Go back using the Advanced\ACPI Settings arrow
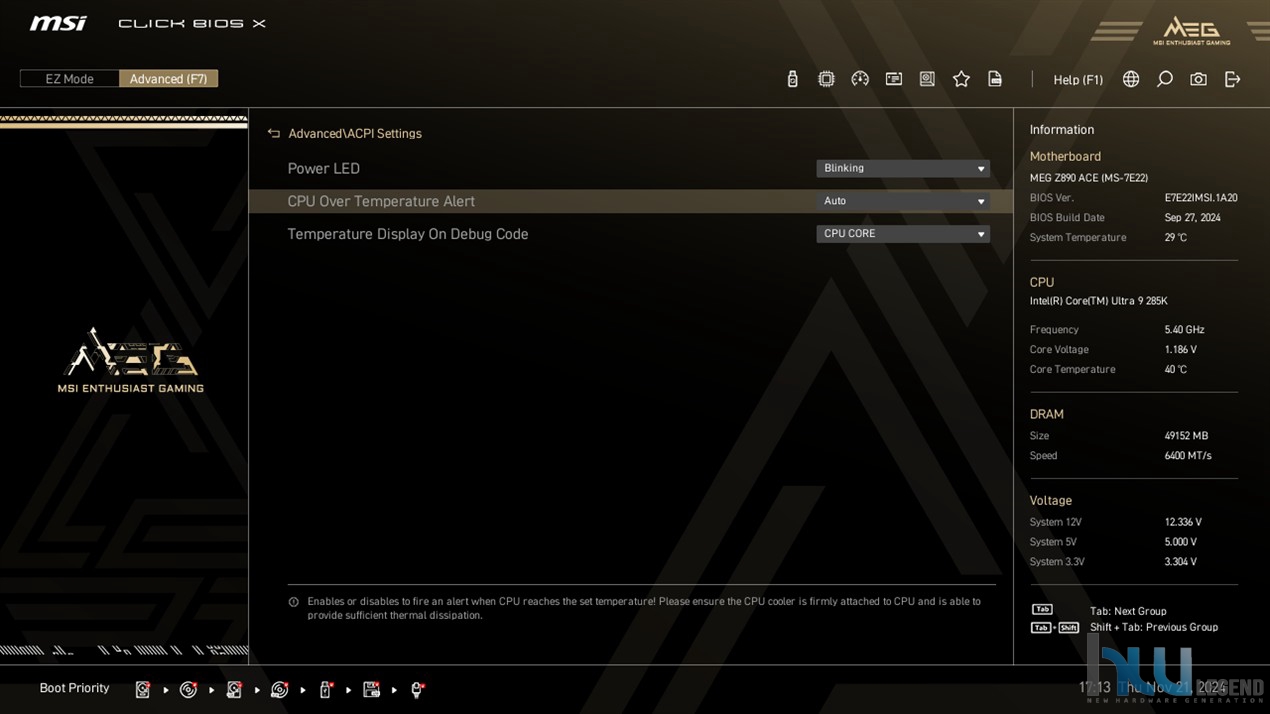The image size is (1270, 714). tap(274, 133)
